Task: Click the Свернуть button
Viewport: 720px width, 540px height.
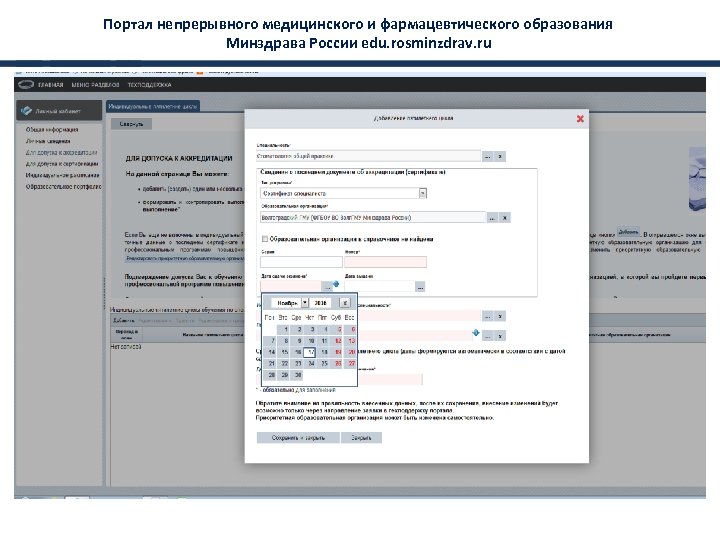Action: (x=131, y=124)
